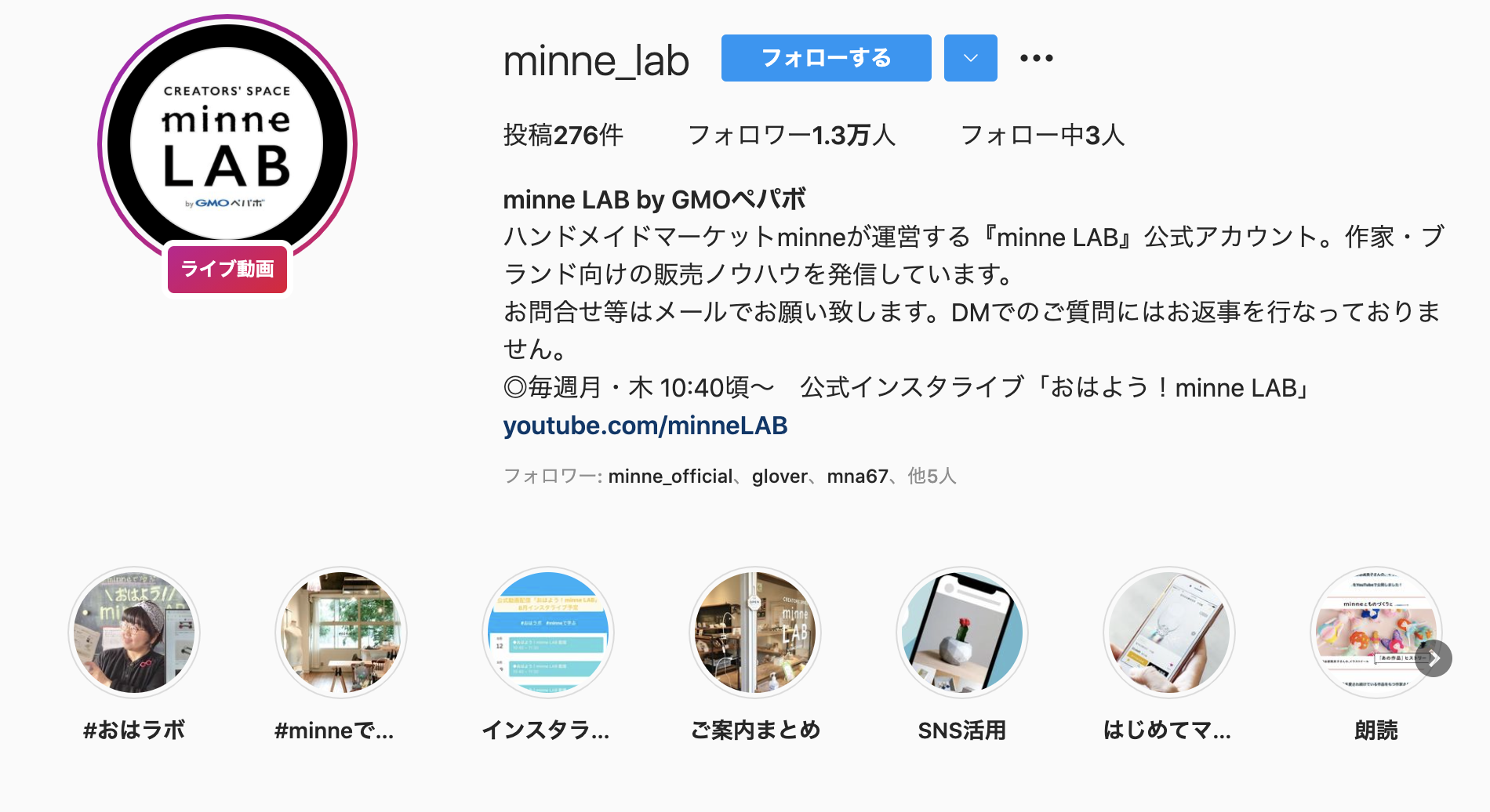
Task: Open the フォロワー1.3万人 followers list
Action: tap(791, 136)
